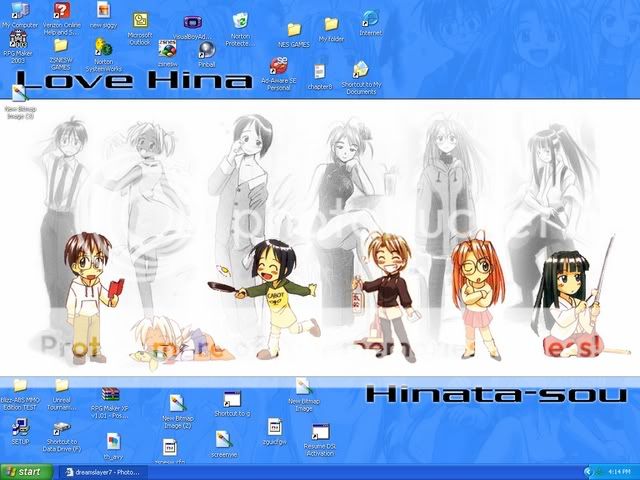Open the NES GAMES folder
This screenshot has width=640, height=480.
294,30
